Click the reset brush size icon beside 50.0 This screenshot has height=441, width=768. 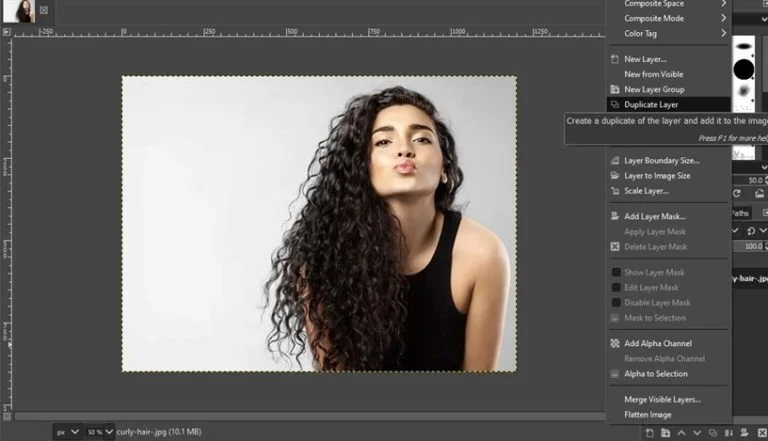point(737,194)
